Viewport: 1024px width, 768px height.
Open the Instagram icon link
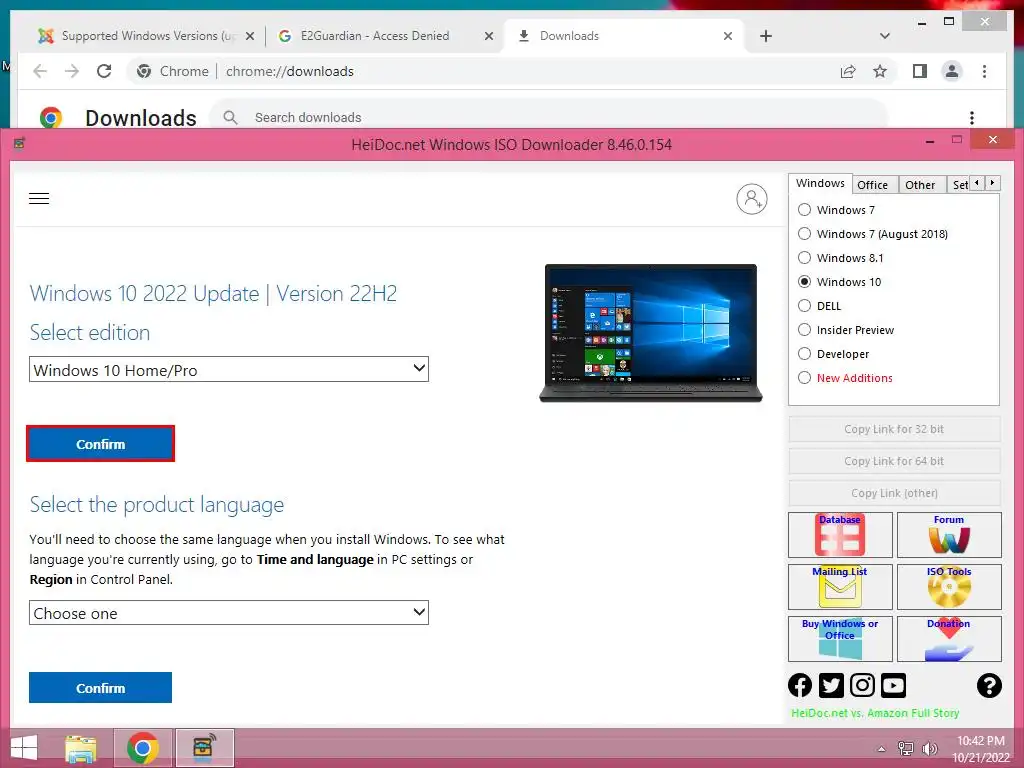click(862, 685)
